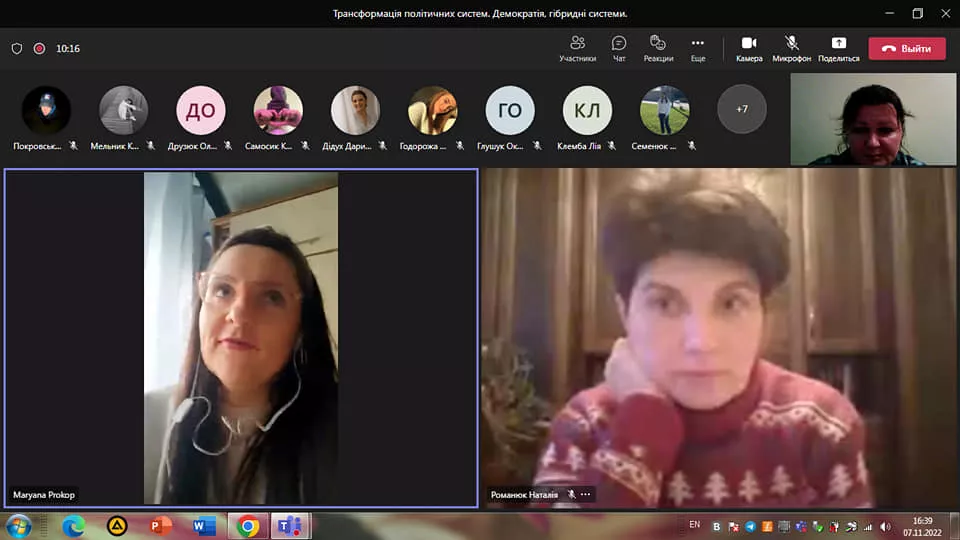Open Microsoft Word from the taskbar
Screen dimensions: 960x540
tap(205, 526)
